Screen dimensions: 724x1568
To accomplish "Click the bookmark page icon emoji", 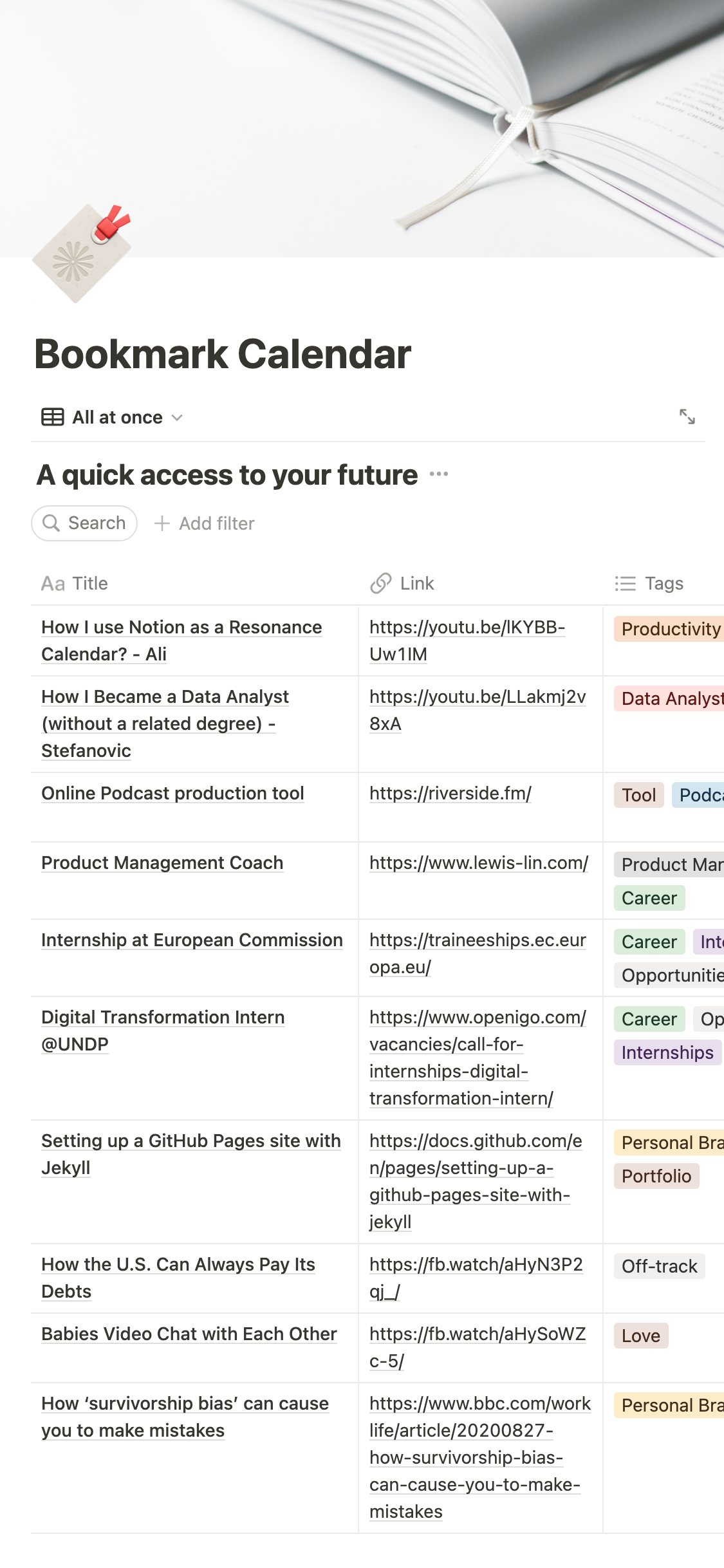I will tap(82, 254).
